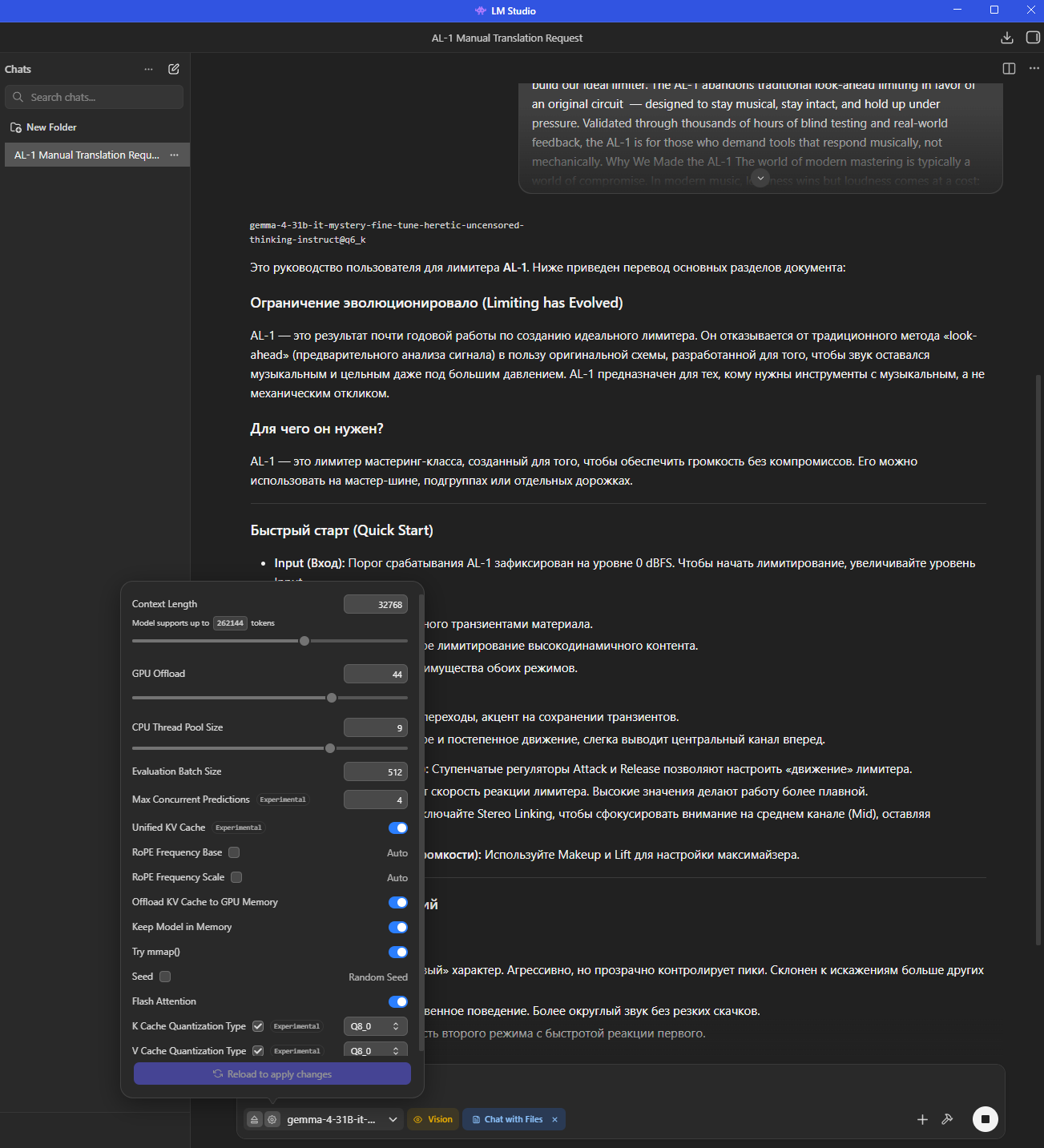This screenshot has height=1148, width=1044.
Task: Click the heading Ограничение эволюционировало
Action: pos(437,303)
